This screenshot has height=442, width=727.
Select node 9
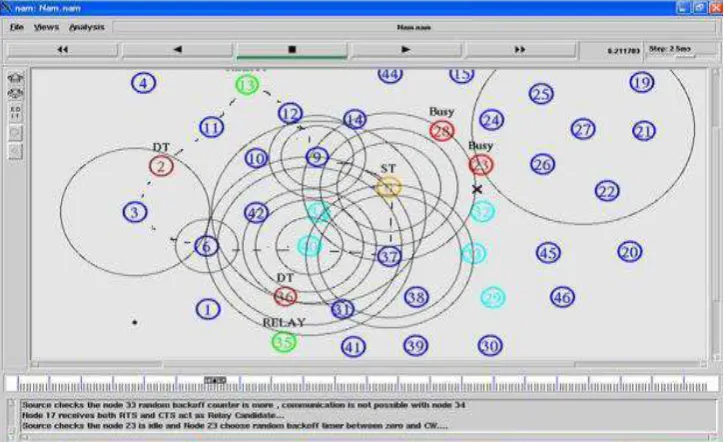tap(317, 157)
